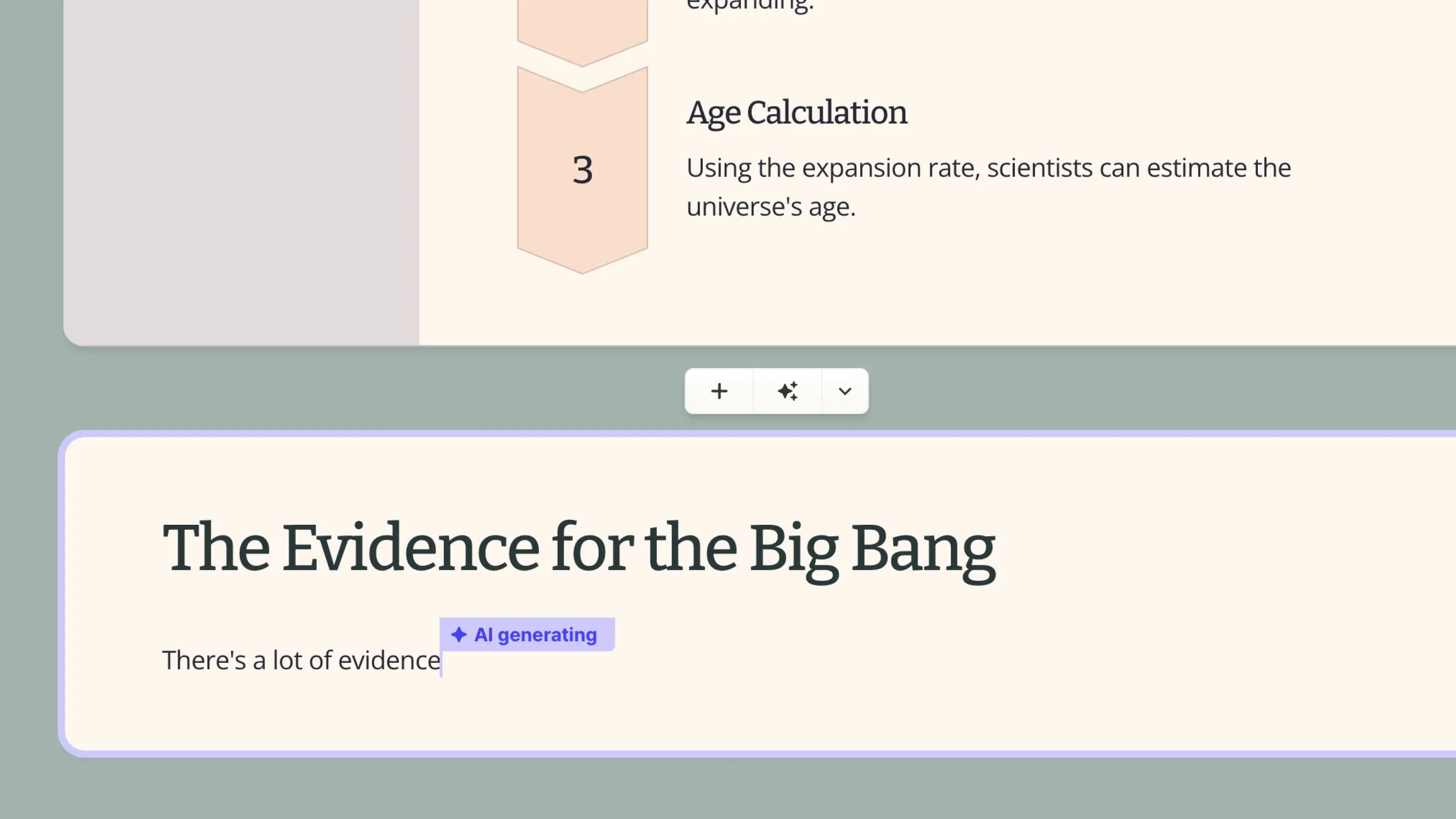Click the partial "expanding." text at top

coord(749,6)
